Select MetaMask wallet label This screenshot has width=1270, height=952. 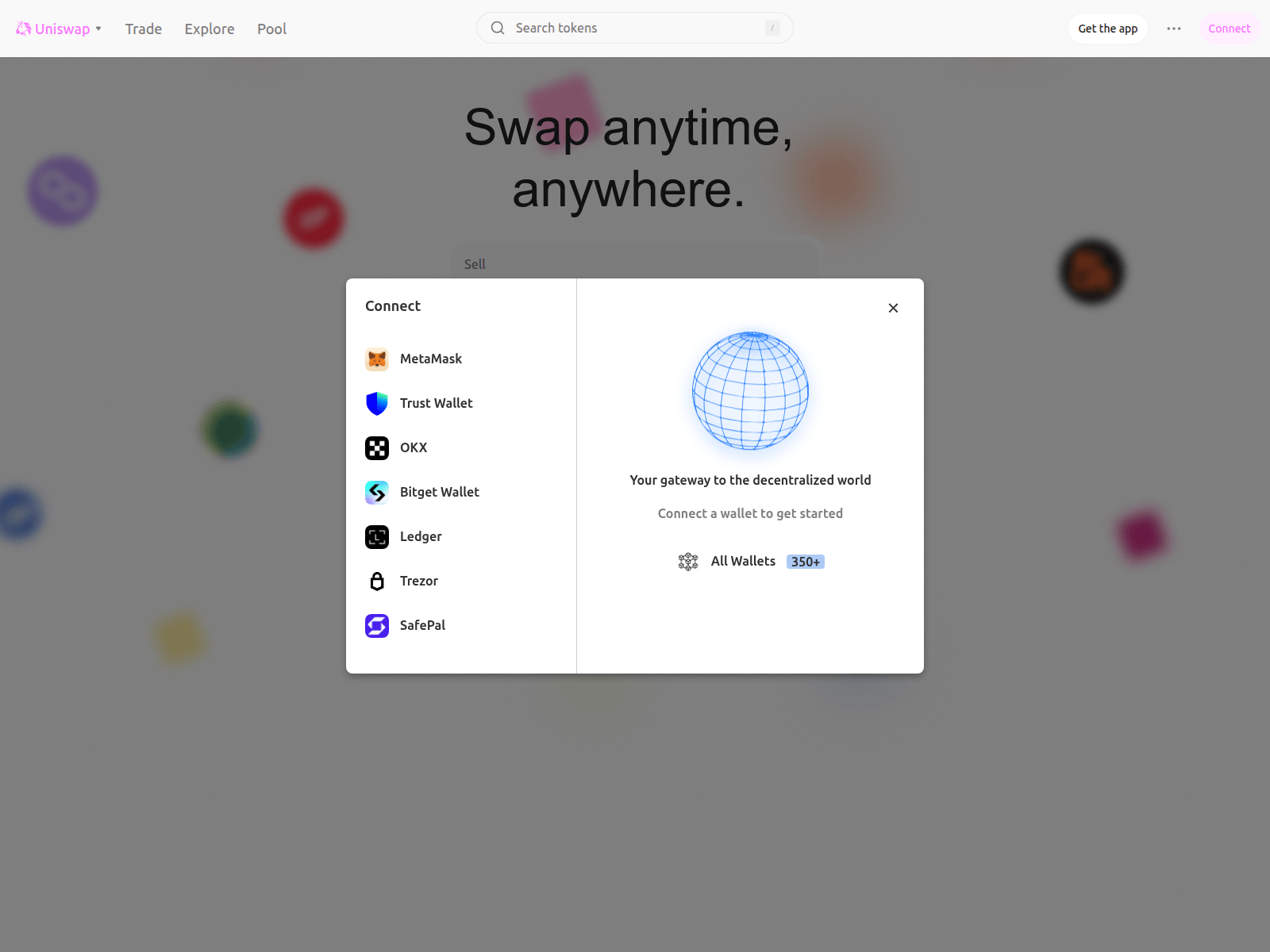coord(431,359)
